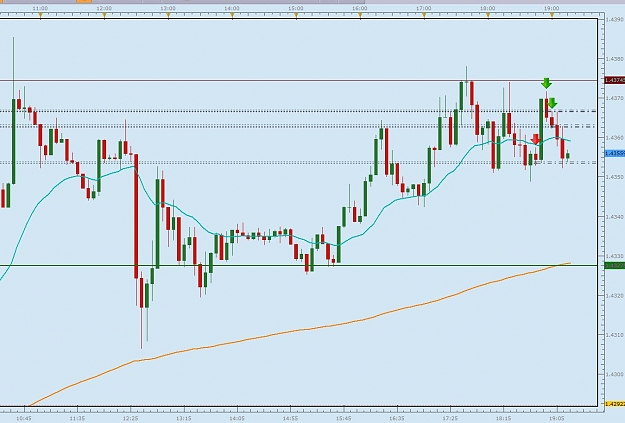Click the yellow 1.4292 price tag
The image size is (625, 423).
614,404
